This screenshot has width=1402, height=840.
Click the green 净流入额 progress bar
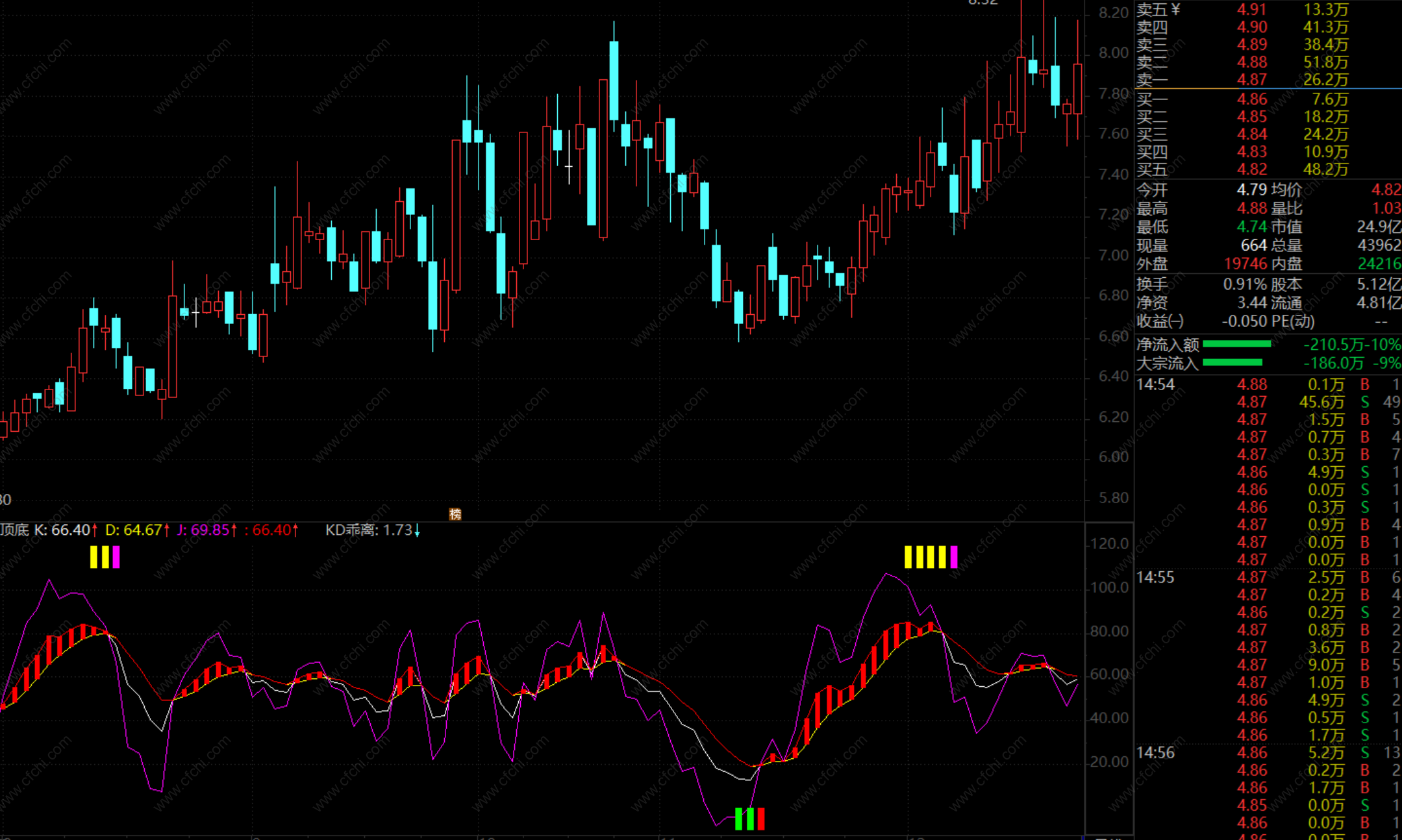(x=1236, y=344)
